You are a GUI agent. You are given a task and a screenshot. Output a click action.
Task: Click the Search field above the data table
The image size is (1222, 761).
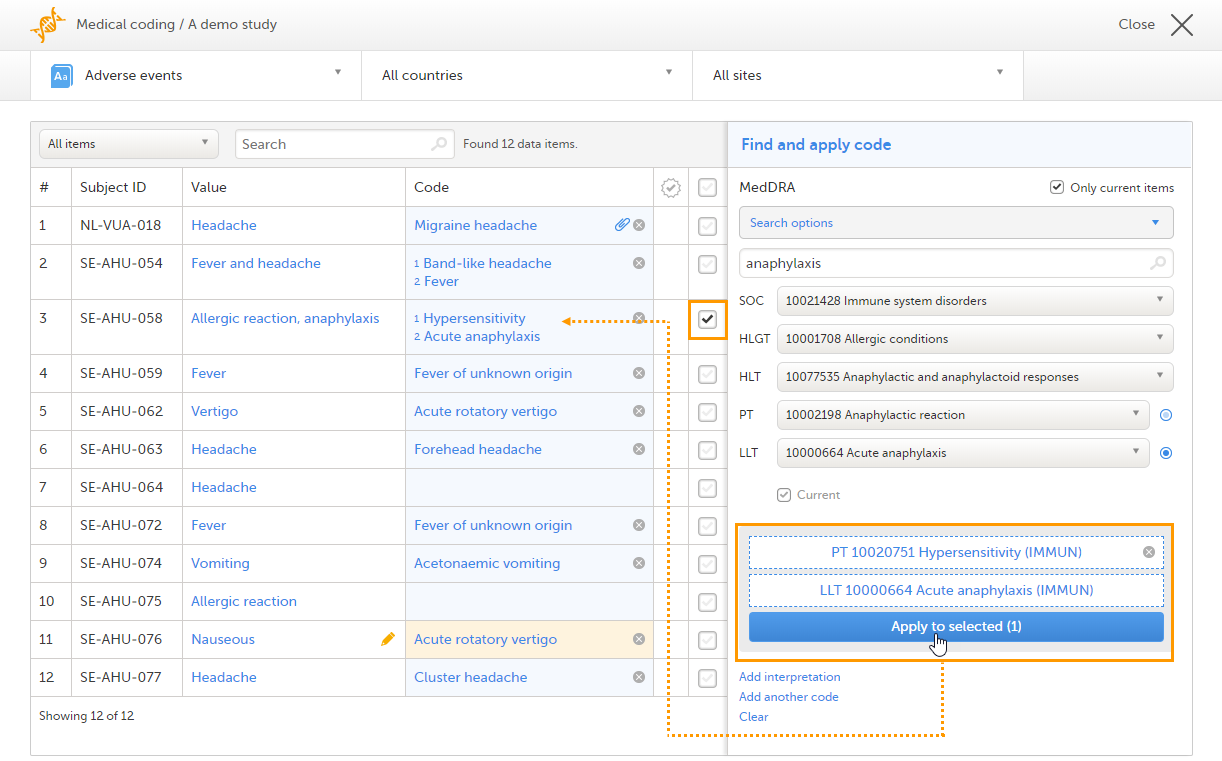pos(334,144)
